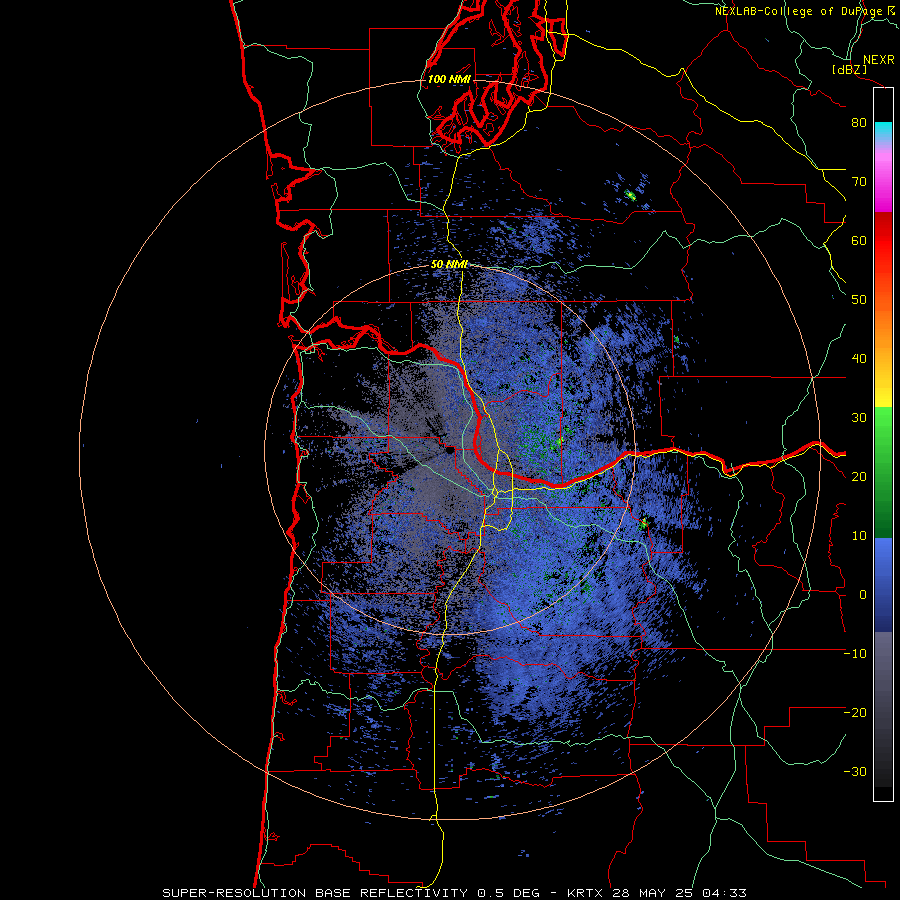Click the 80 value on the dBZ scale
Viewport: 900px width, 900px height.
[859, 123]
